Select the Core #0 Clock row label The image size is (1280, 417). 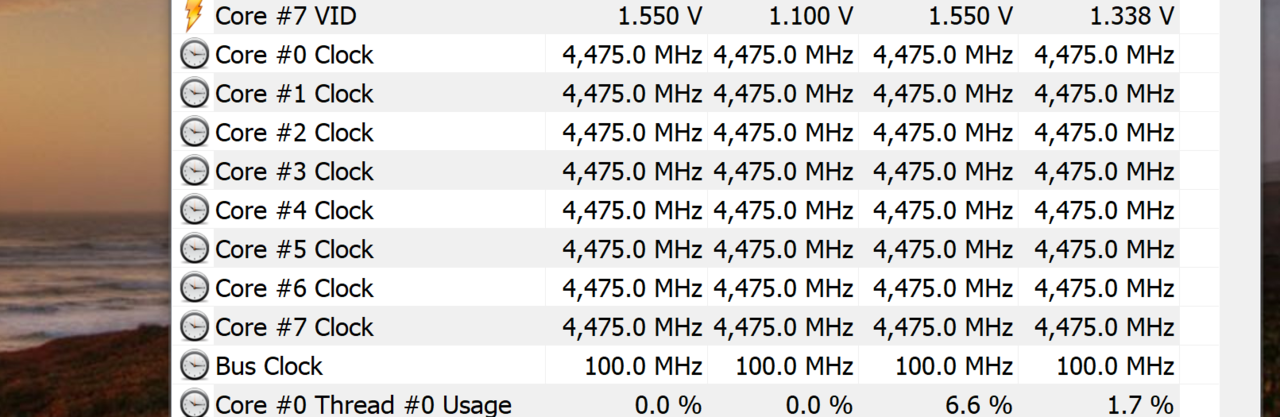tap(294, 55)
